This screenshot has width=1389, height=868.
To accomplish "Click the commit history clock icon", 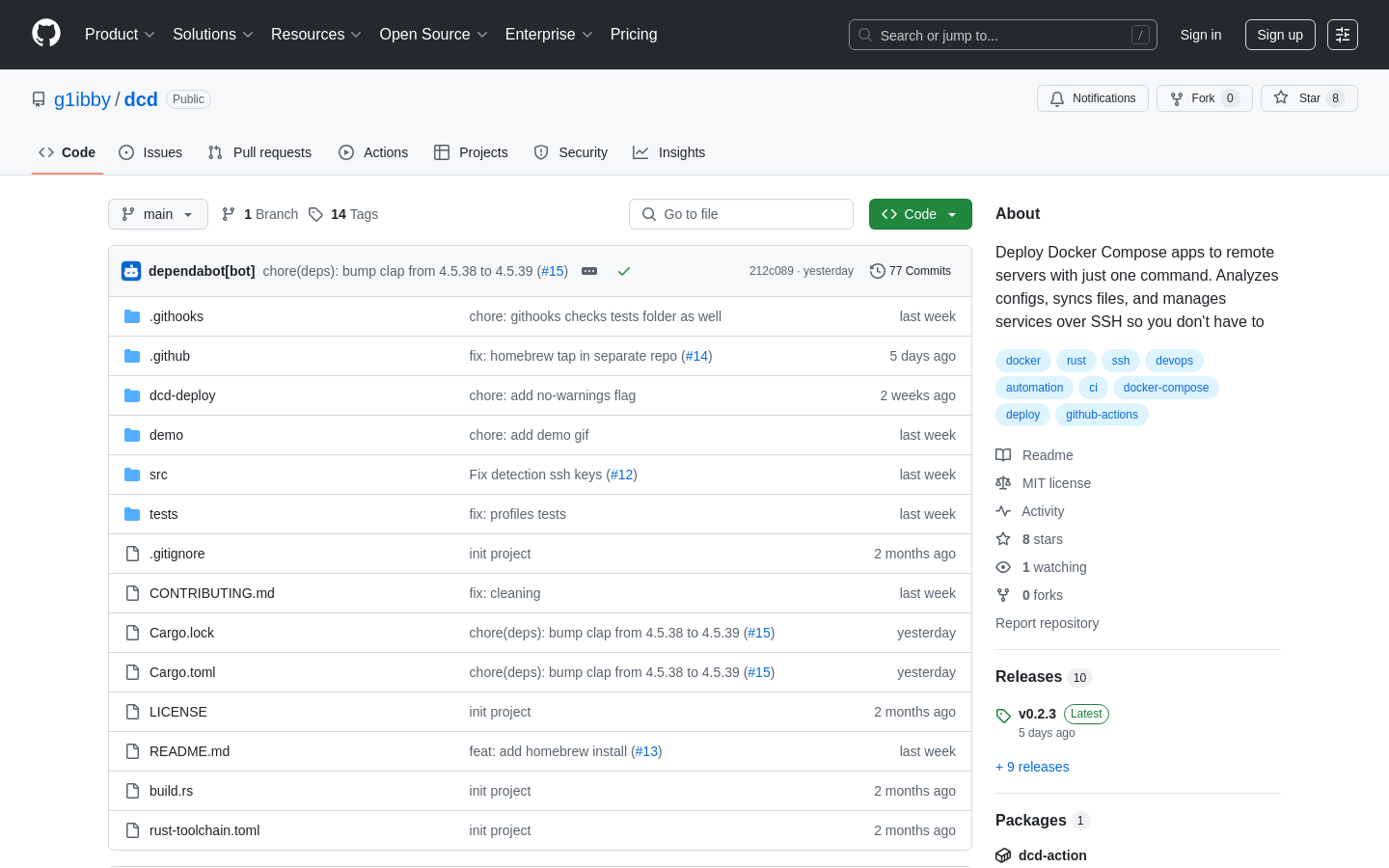I will tap(877, 271).
